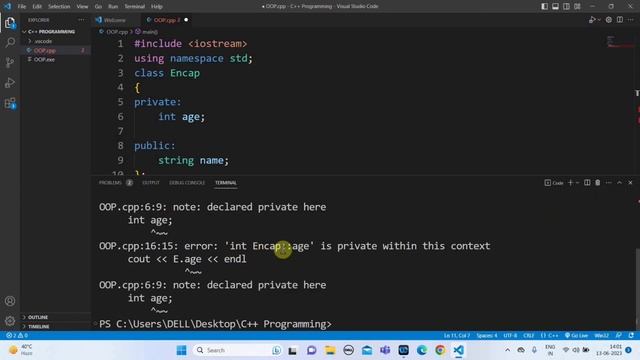
Task: Kill terminal with trash icon
Action: tap(598, 182)
